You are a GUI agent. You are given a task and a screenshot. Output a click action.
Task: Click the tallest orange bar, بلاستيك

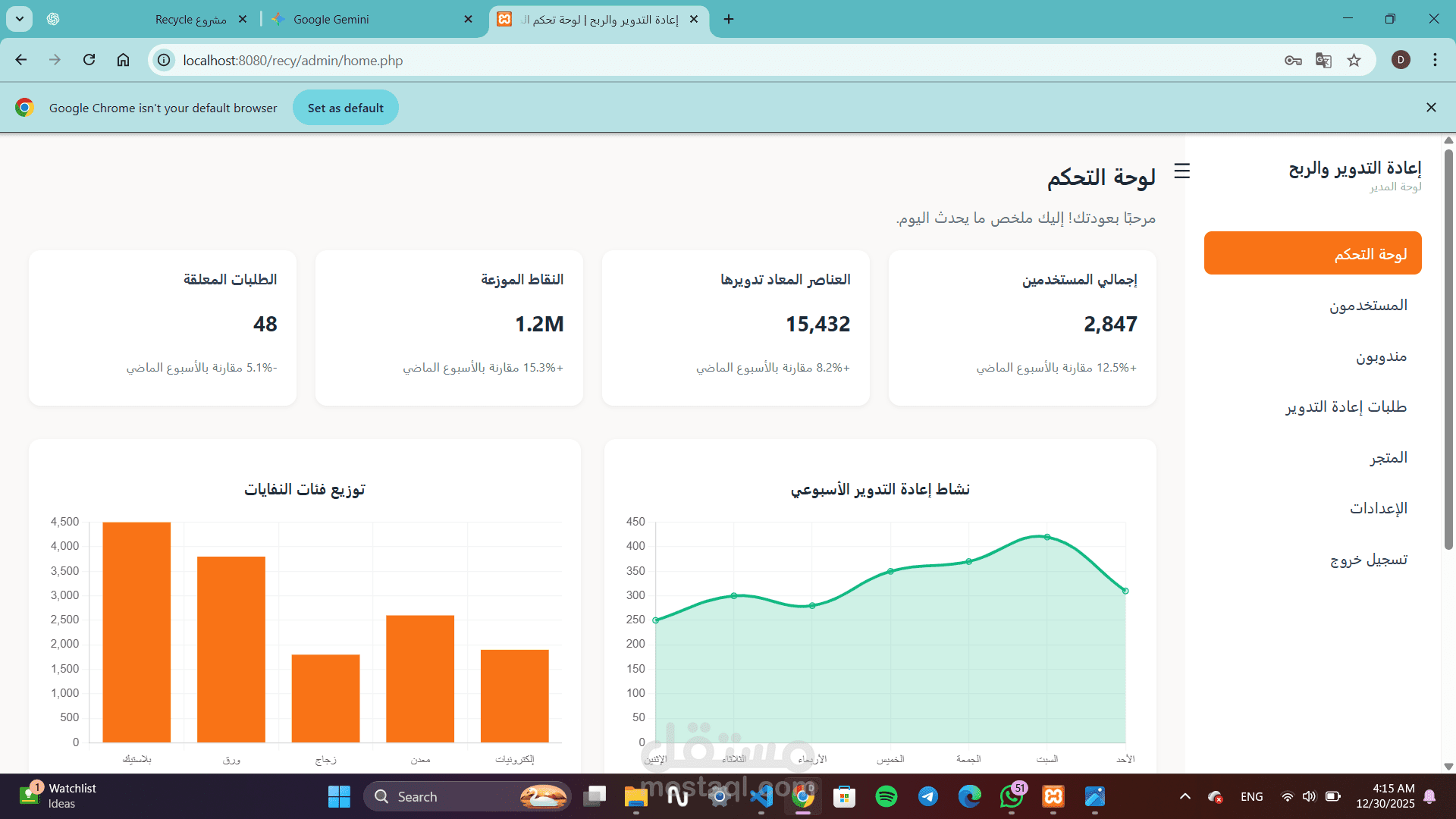tap(136, 632)
